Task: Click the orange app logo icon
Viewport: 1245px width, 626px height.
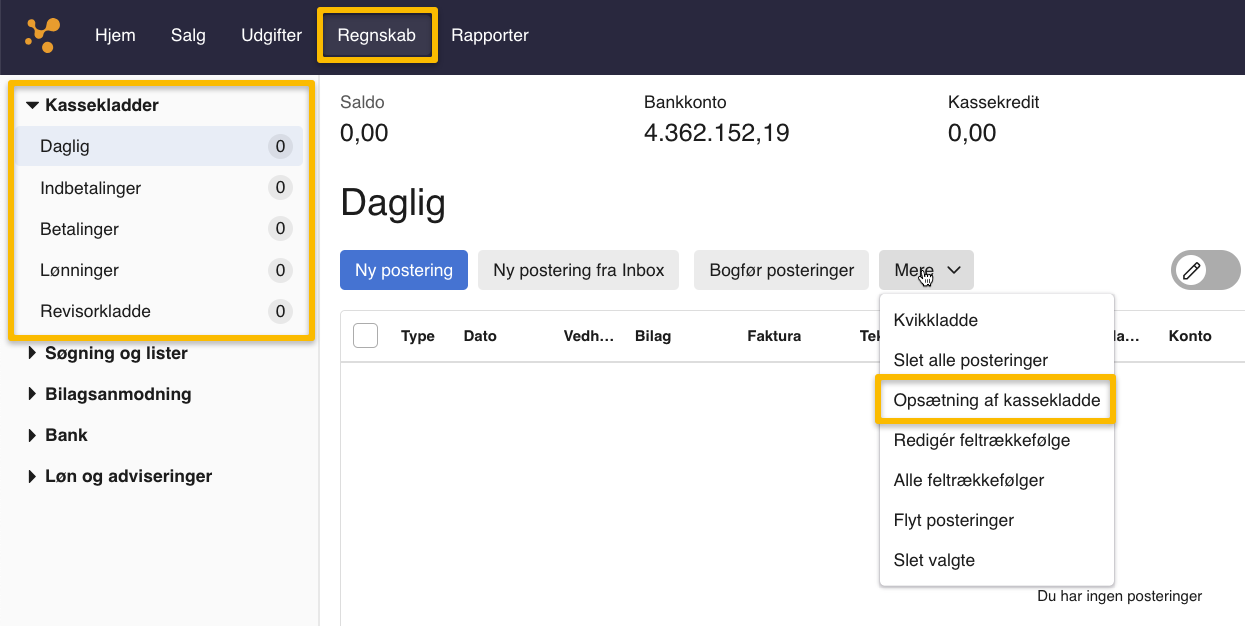Action: 42,35
